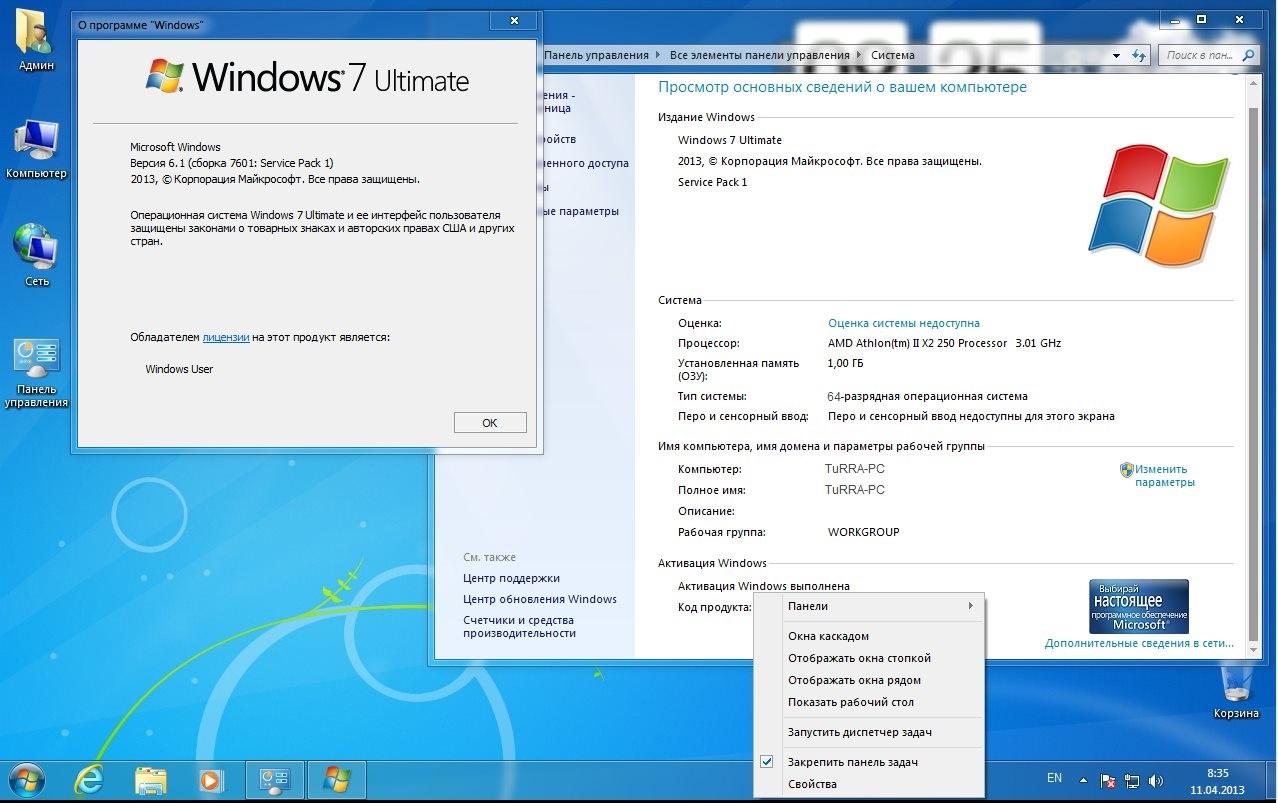Click 'Центр обновления Windows' link
Screen dimensions: 1278x803
click(x=539, y=599)
